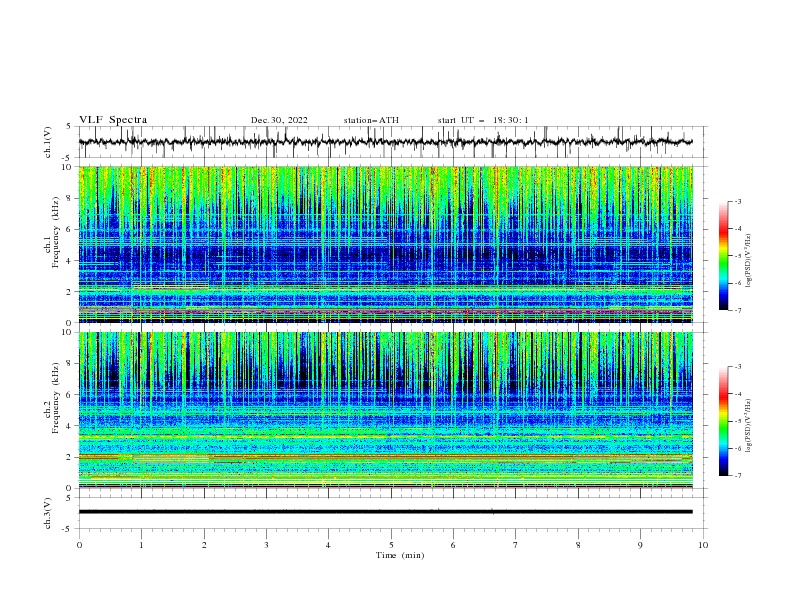Click time axis tick label "10"

(703, 545)
